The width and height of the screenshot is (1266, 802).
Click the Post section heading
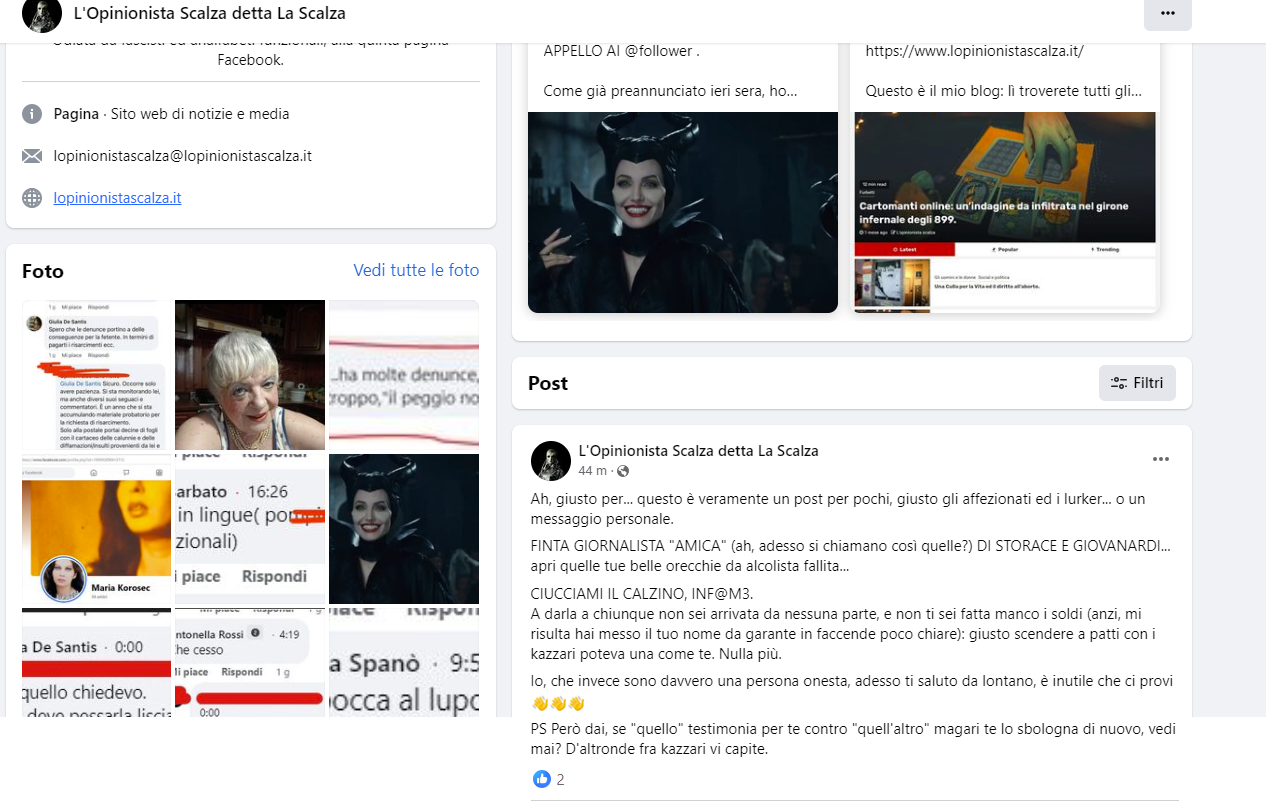548,383
